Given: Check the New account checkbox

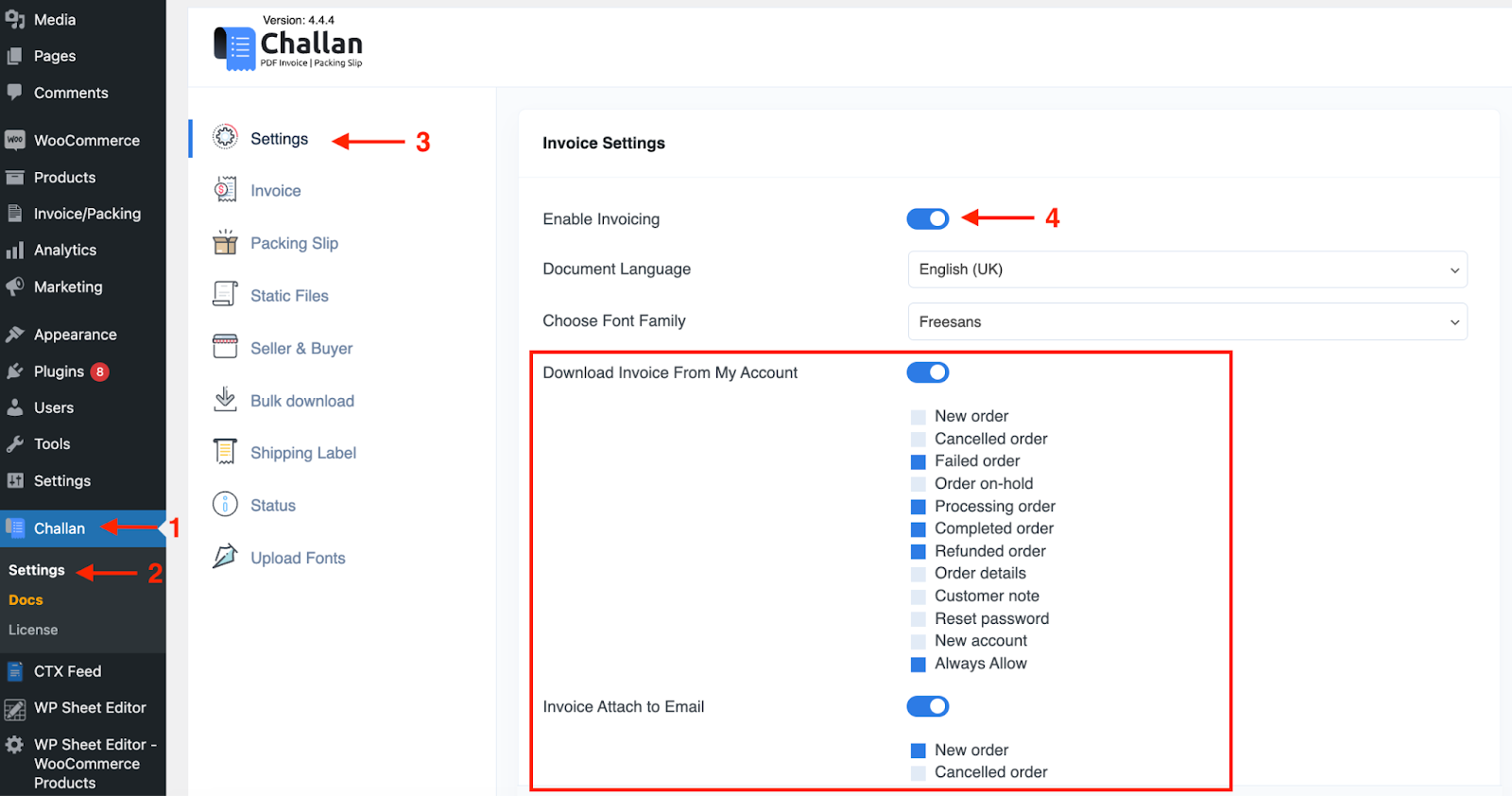Looking at the screenshot, I should (x=918, y=642).
